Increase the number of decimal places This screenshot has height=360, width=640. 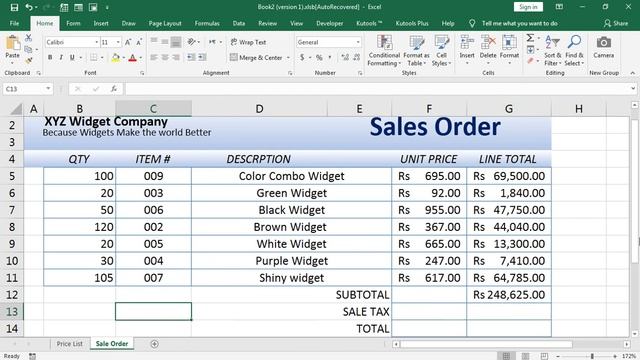pyautogui.click(x=345, y=58)
